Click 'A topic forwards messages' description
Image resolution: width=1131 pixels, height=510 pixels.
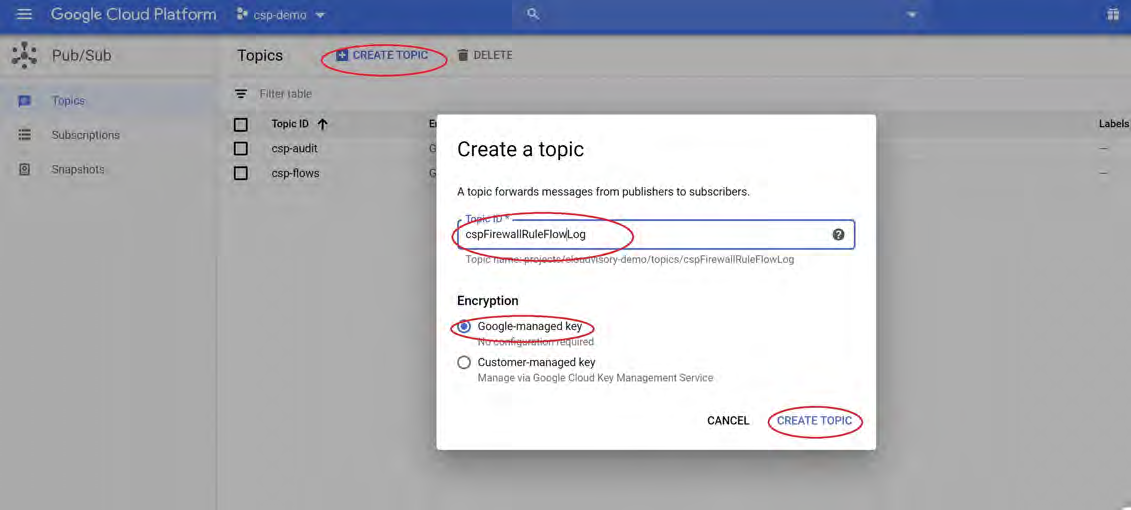604,192
